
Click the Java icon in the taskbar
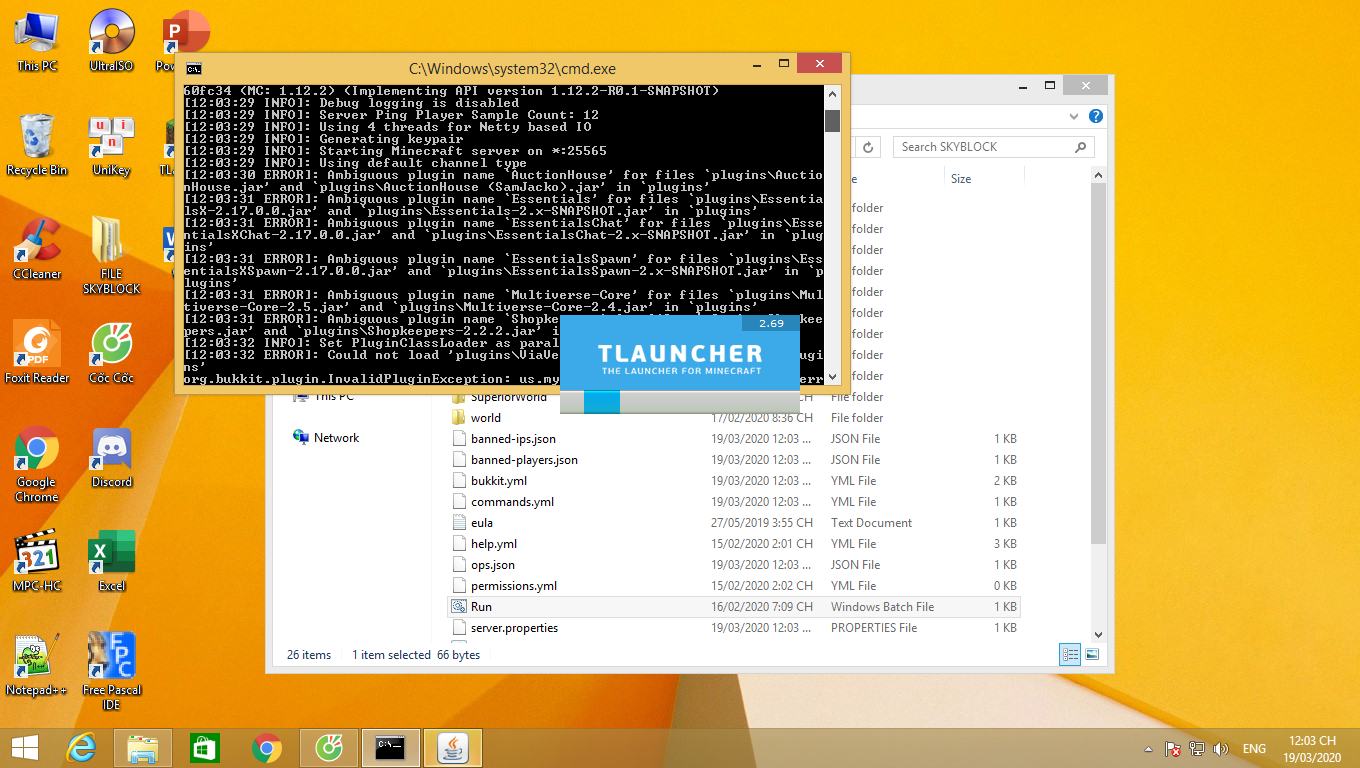453,747
